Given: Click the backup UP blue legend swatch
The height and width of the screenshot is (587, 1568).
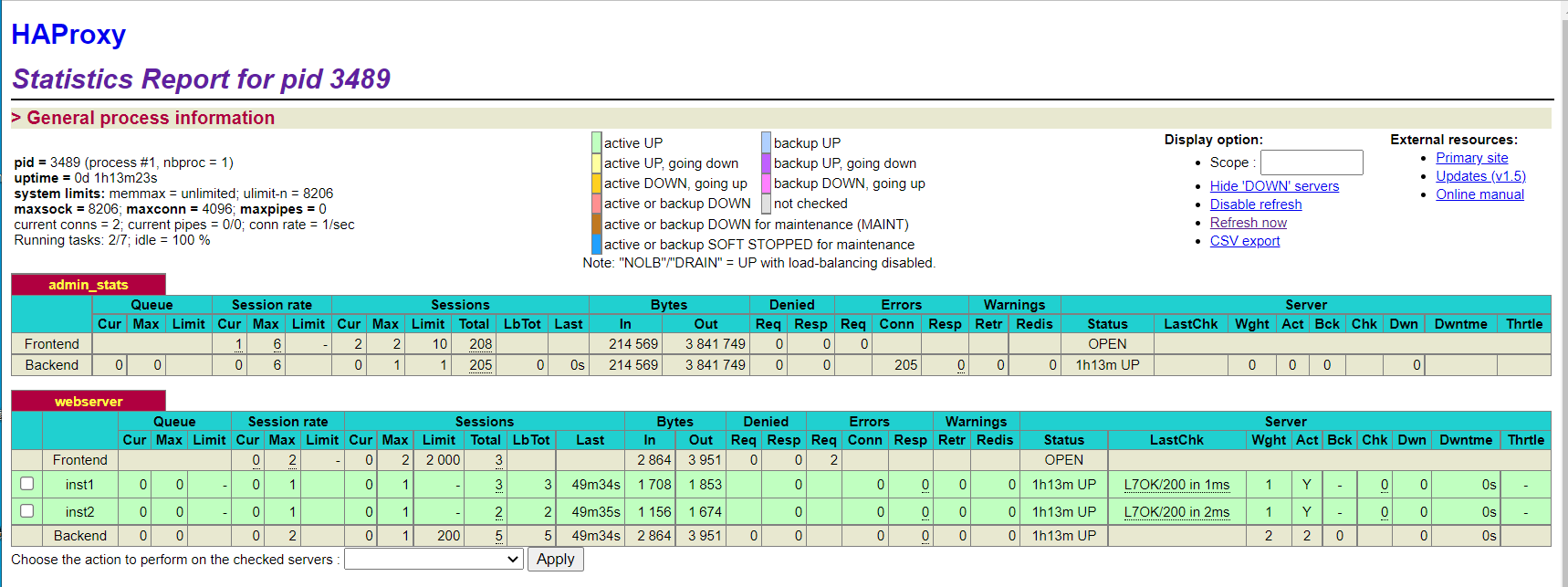Looking at the screenshot, I should [766, 142].
